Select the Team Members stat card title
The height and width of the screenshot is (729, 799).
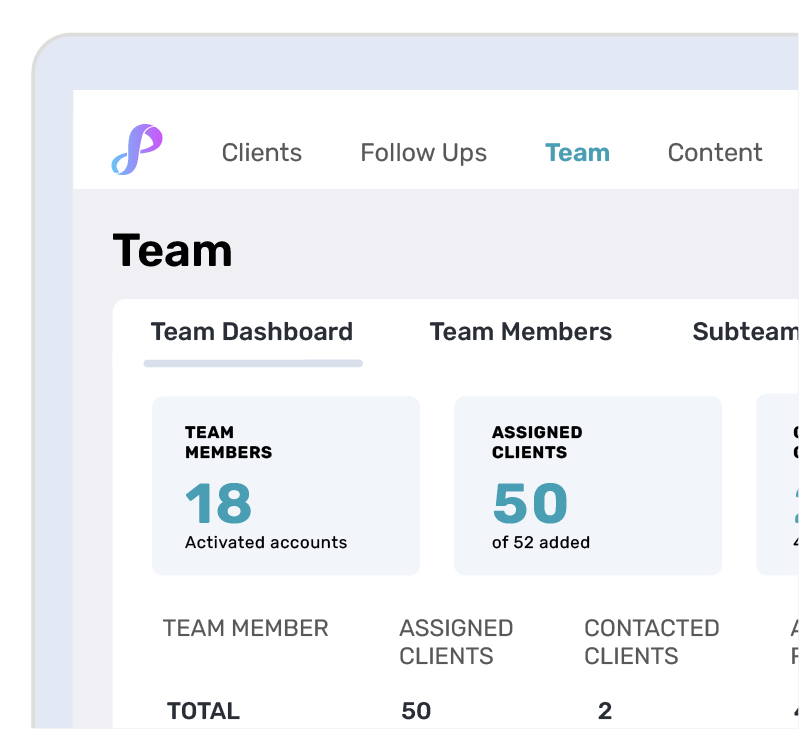point(228,442)
